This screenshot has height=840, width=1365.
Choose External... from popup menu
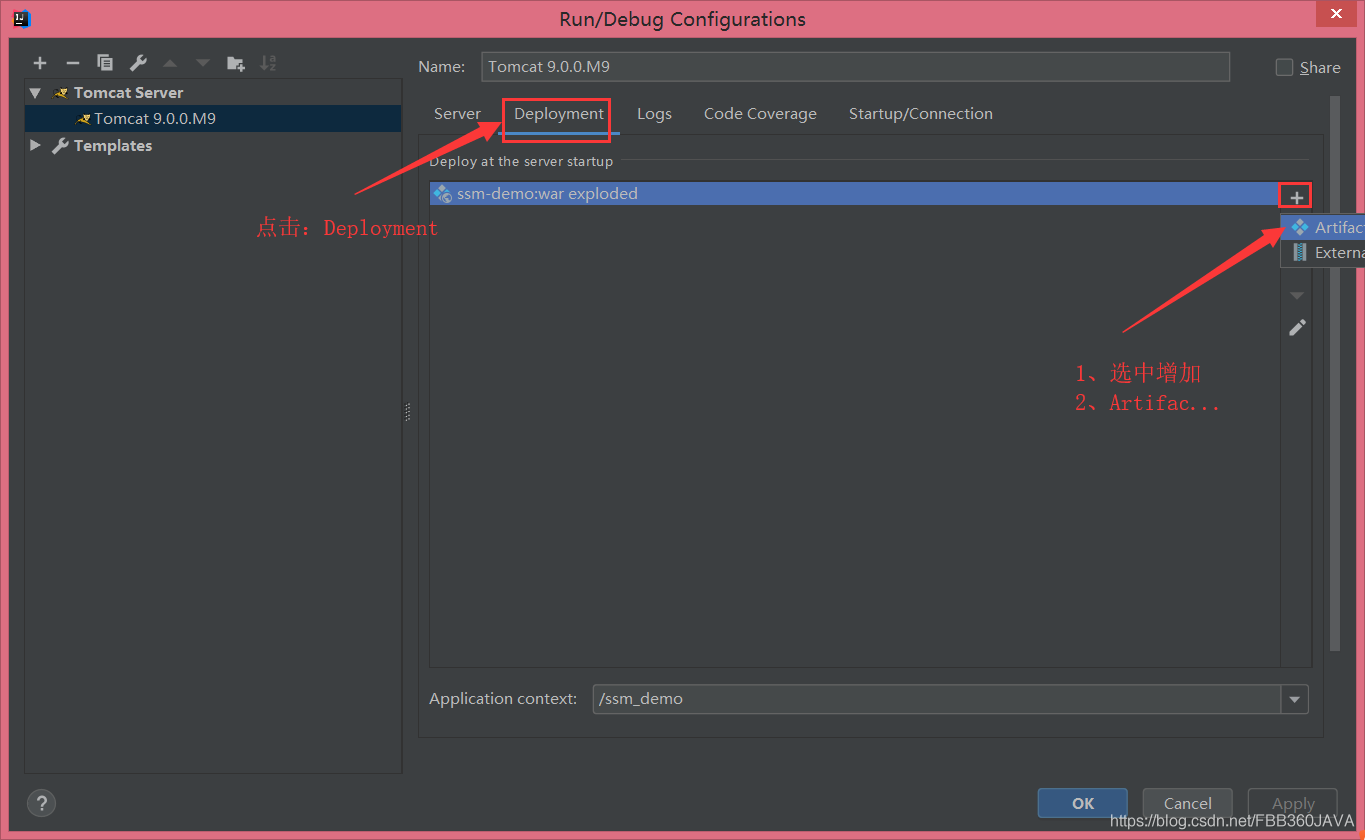pos(1324,253)
